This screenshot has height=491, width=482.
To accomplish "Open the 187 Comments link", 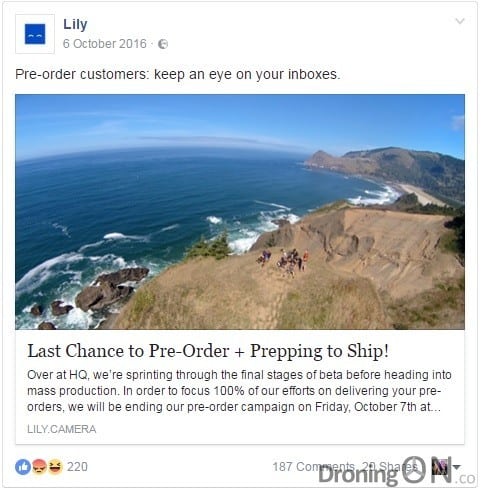I will pyautogui.click(x=314, y=467).
